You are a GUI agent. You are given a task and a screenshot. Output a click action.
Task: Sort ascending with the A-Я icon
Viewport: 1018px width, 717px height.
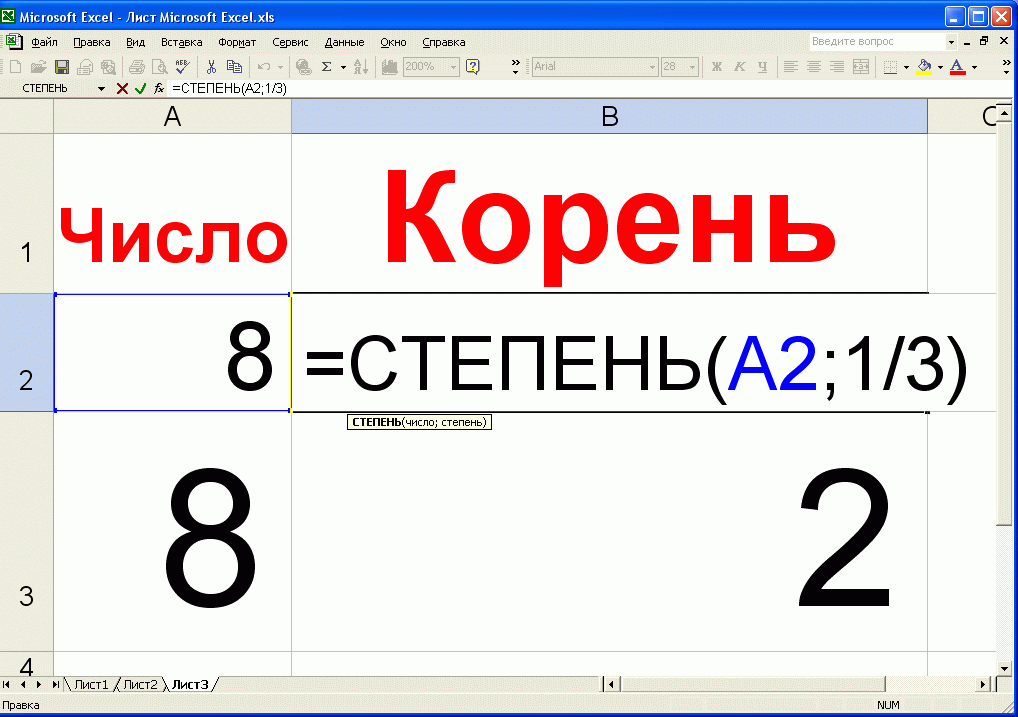(361, 66)
